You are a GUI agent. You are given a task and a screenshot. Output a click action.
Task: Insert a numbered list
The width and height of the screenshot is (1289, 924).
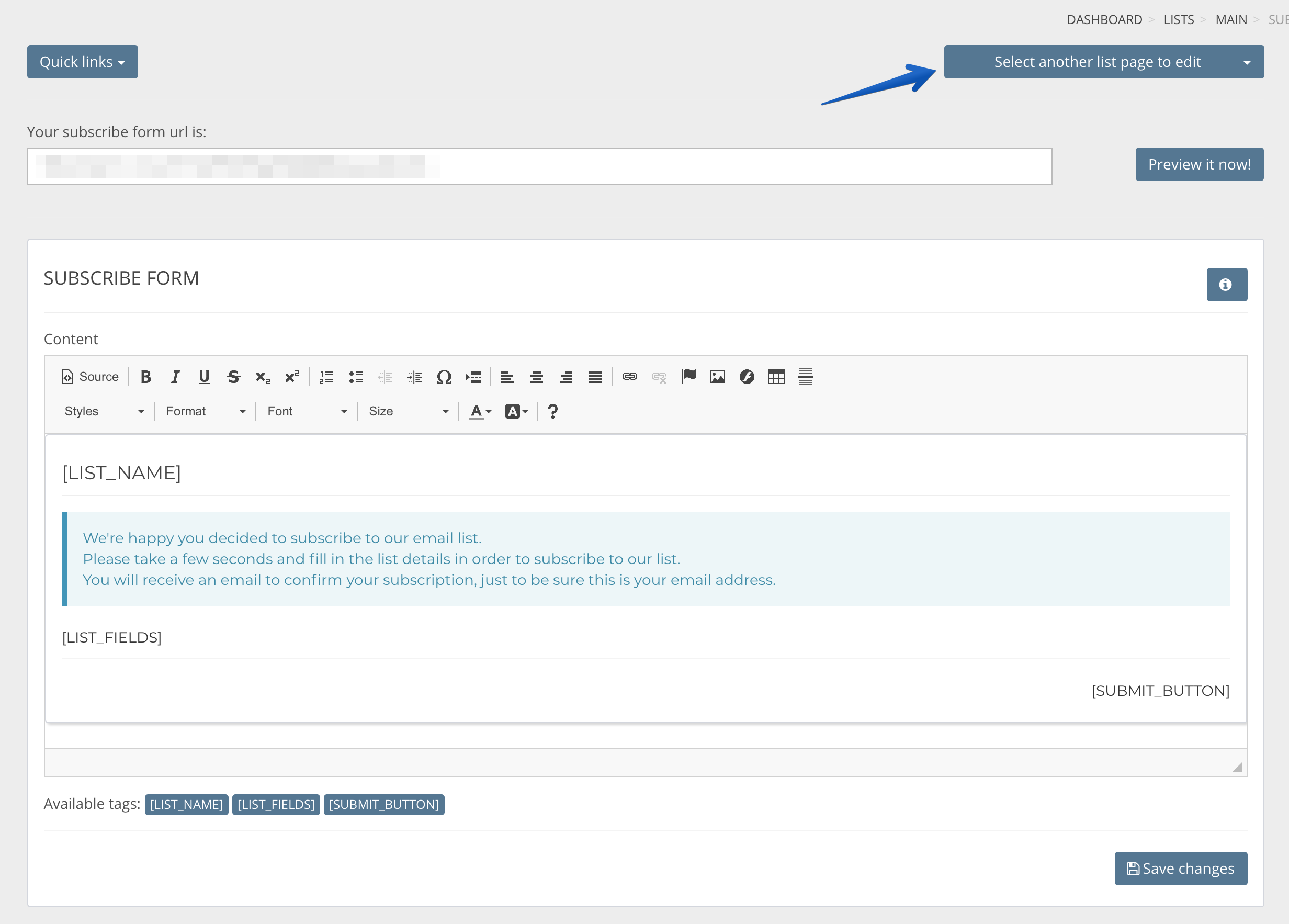(326, 376)
